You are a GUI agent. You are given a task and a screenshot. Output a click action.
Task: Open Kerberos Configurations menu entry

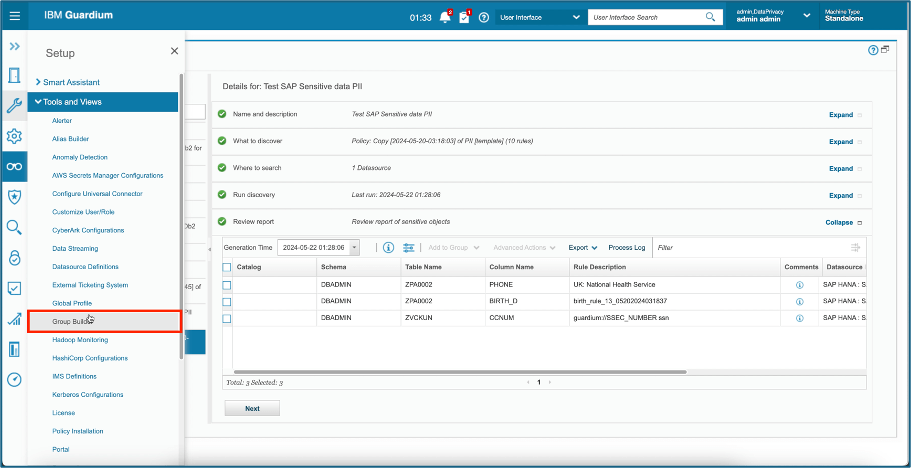coord(88,395)
